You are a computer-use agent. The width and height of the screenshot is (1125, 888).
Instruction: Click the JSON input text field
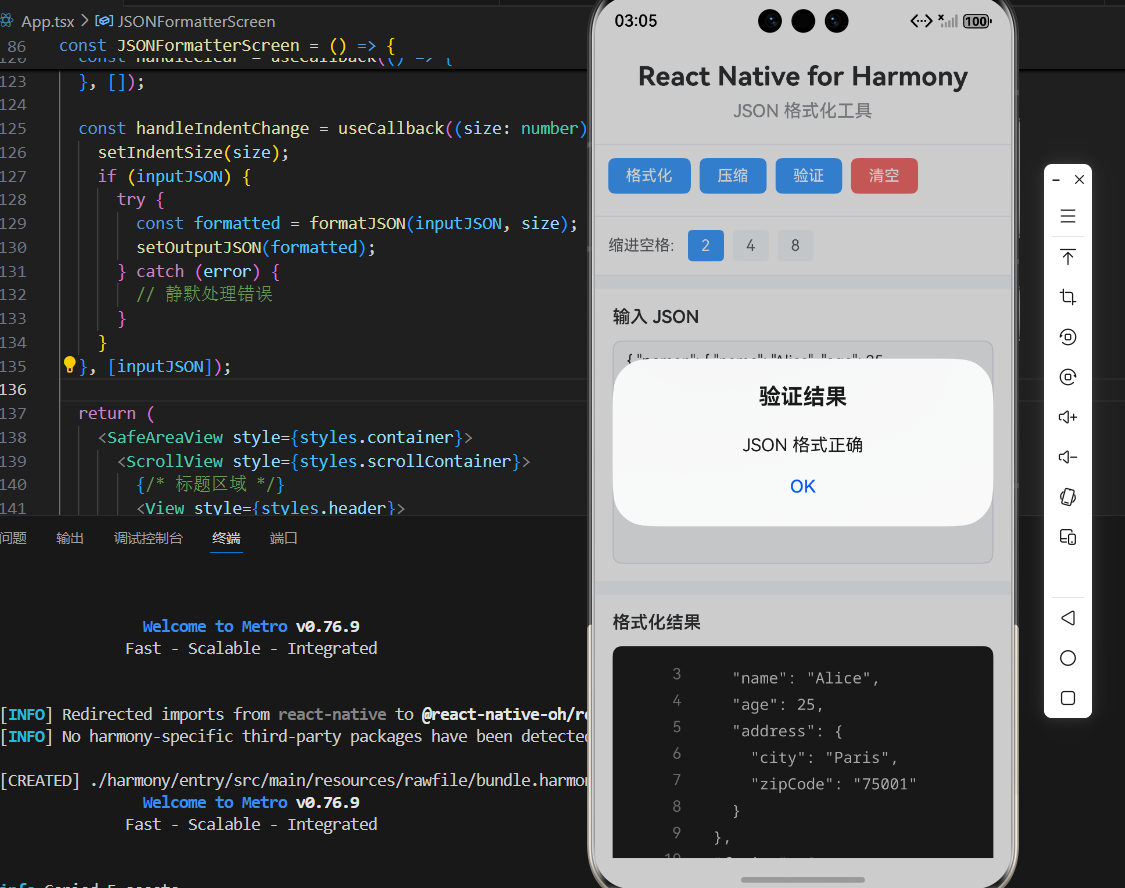(x=802, y=452)
